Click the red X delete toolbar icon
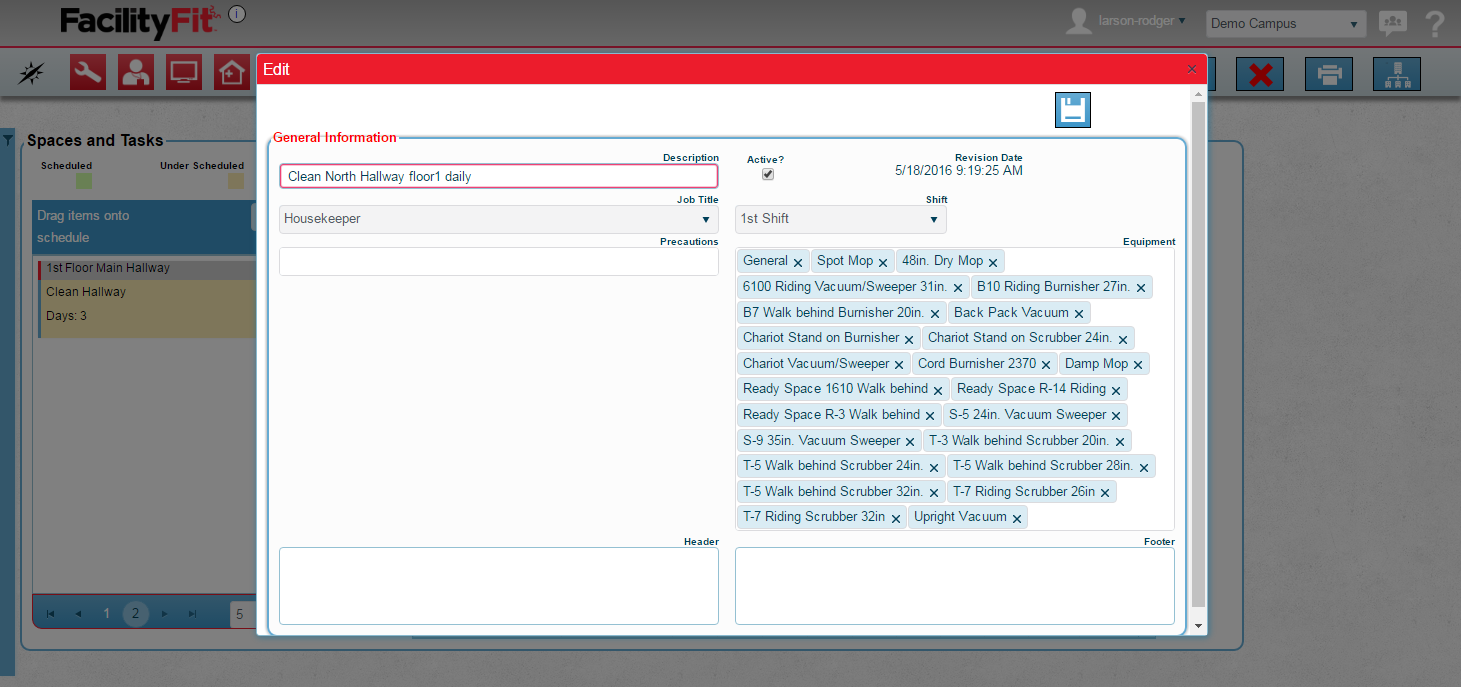 (1260, 74)
